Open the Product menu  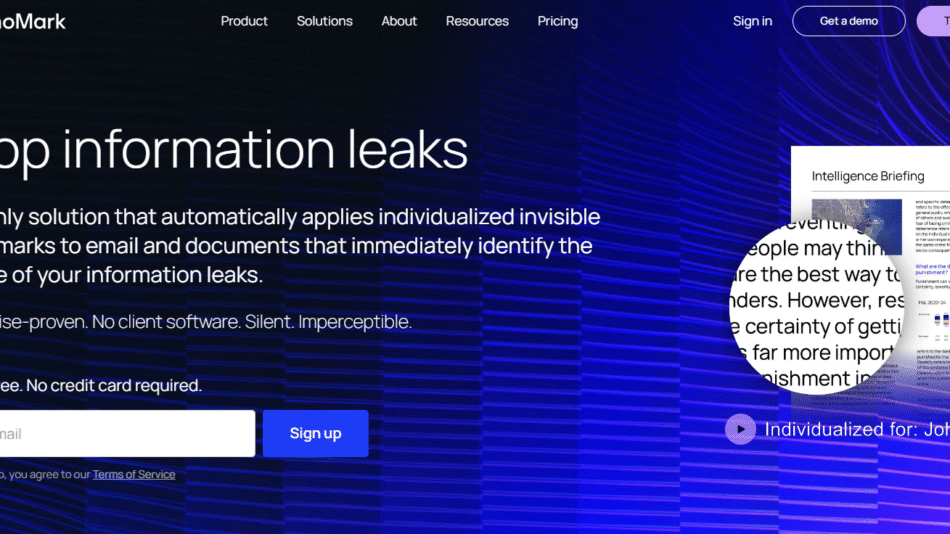point(244,21)
